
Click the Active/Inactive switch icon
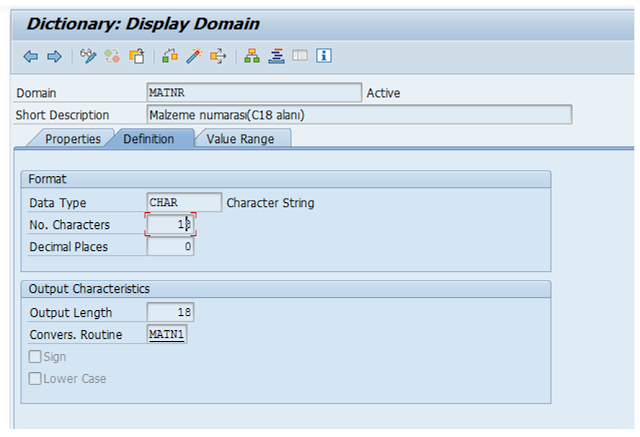click(112, 56)
